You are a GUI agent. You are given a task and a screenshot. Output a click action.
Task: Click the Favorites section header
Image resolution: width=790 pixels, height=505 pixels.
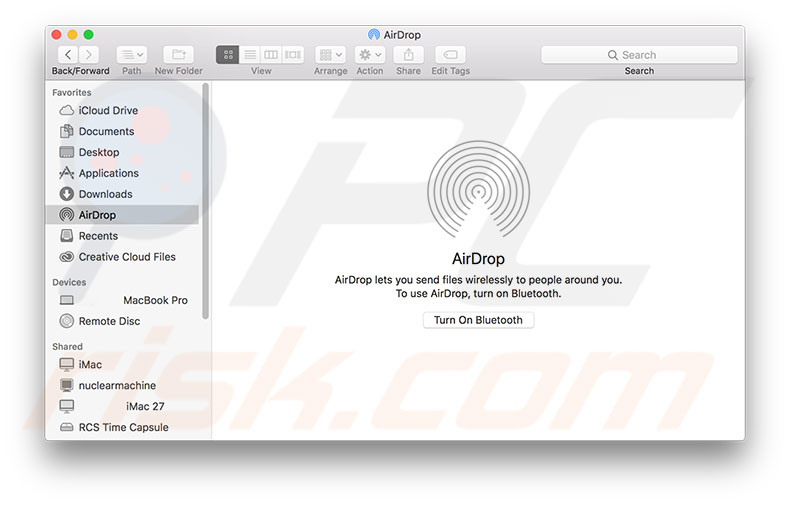(x=72, y=93)
